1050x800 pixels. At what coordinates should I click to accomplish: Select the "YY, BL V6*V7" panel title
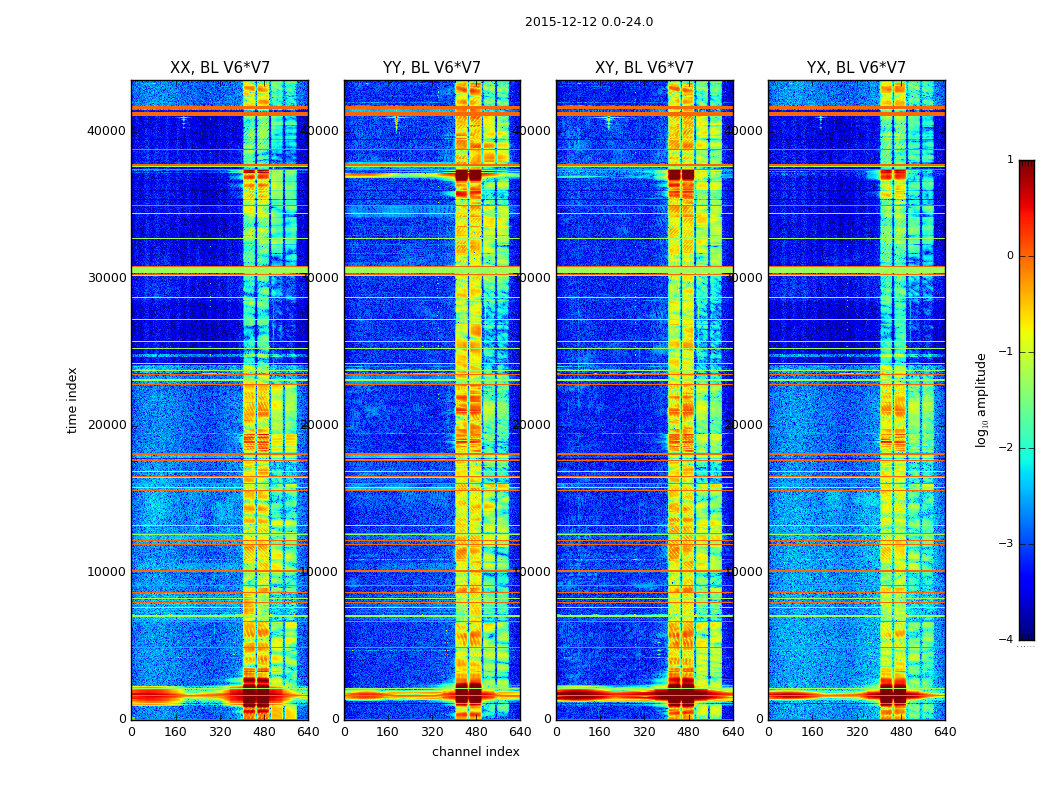tap(432, 68)
